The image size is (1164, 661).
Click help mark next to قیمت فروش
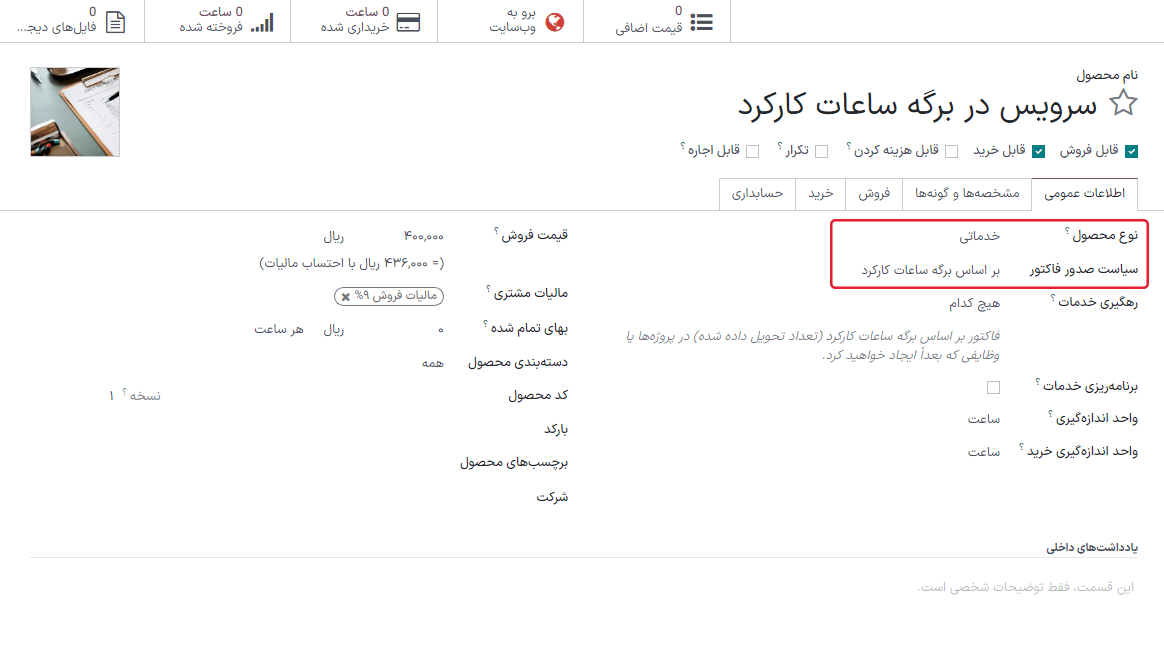click(496, 231)
